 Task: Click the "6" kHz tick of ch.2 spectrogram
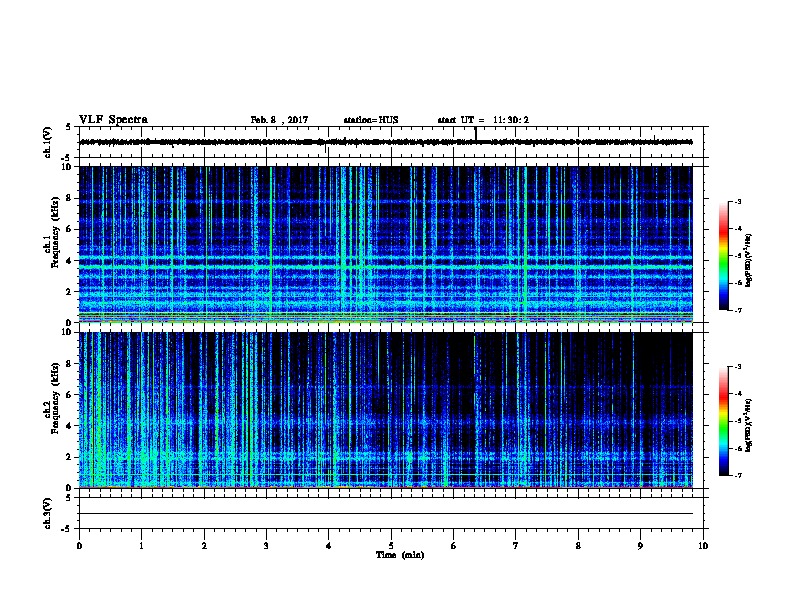point(69,394)
